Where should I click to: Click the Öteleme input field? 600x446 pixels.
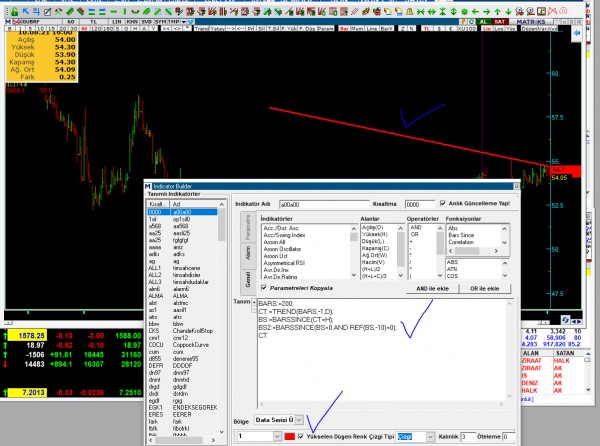point(508,436)
